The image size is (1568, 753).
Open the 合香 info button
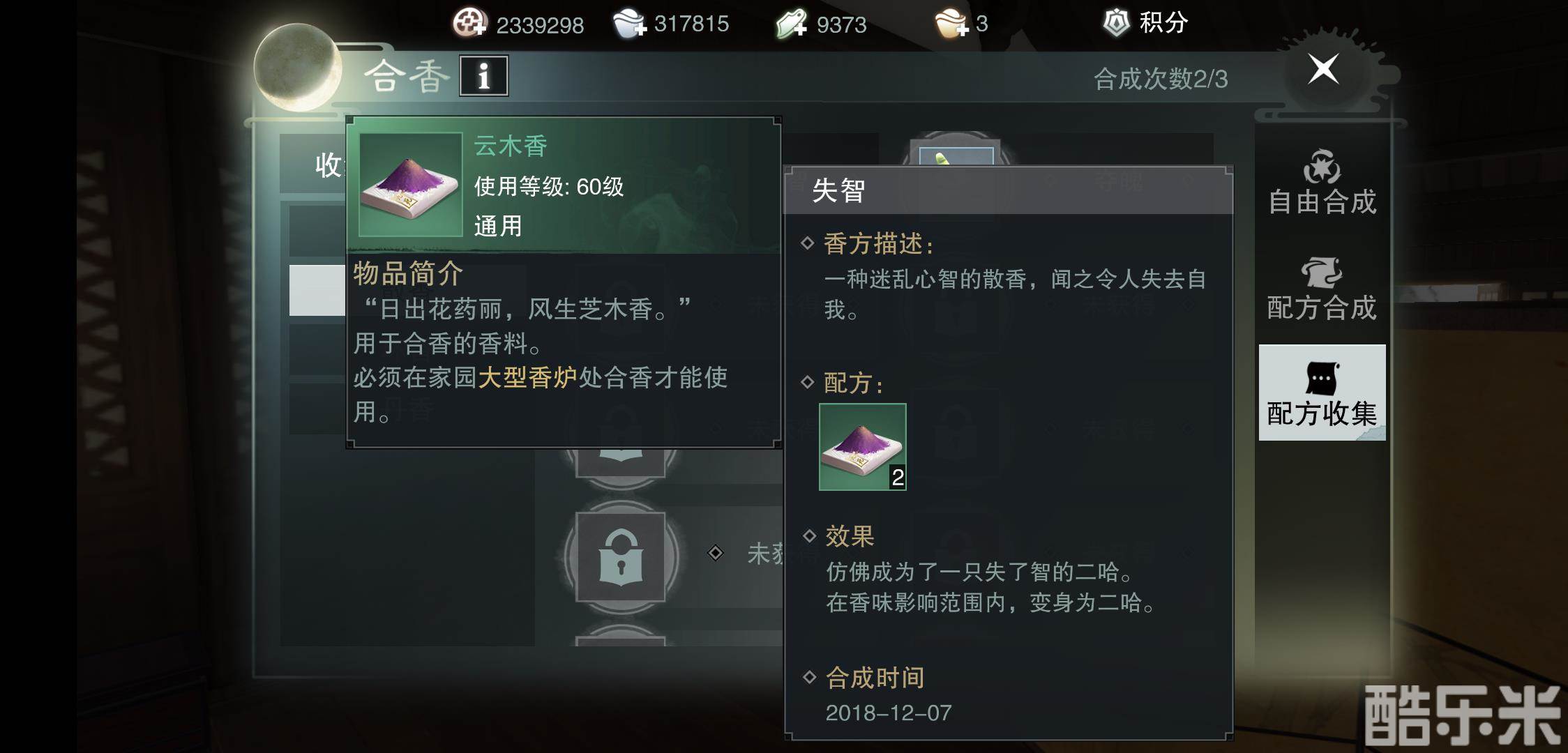pyautogui.click(x=483, y=75)
